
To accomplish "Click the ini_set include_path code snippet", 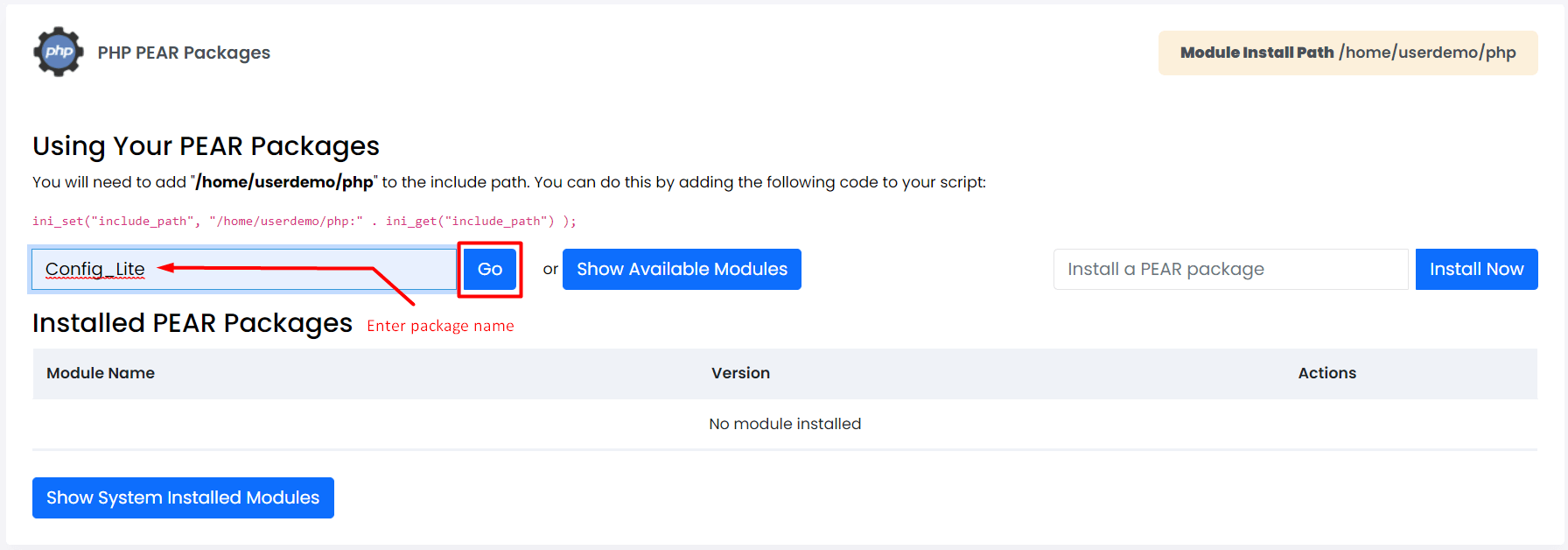I will [x=304, y=221].
